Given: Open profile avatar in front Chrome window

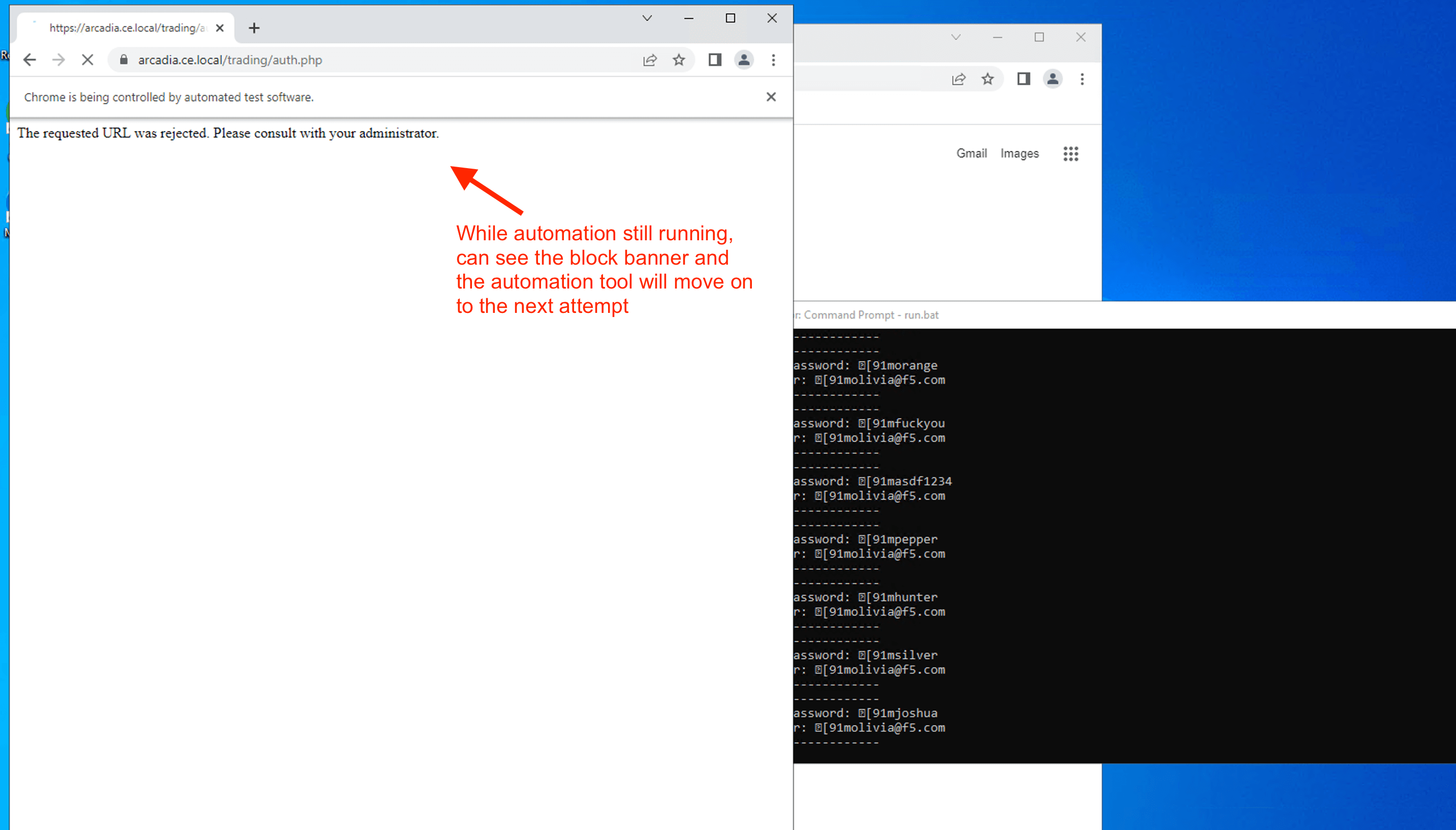Looking at the screenshot, I should coord(744,60).
